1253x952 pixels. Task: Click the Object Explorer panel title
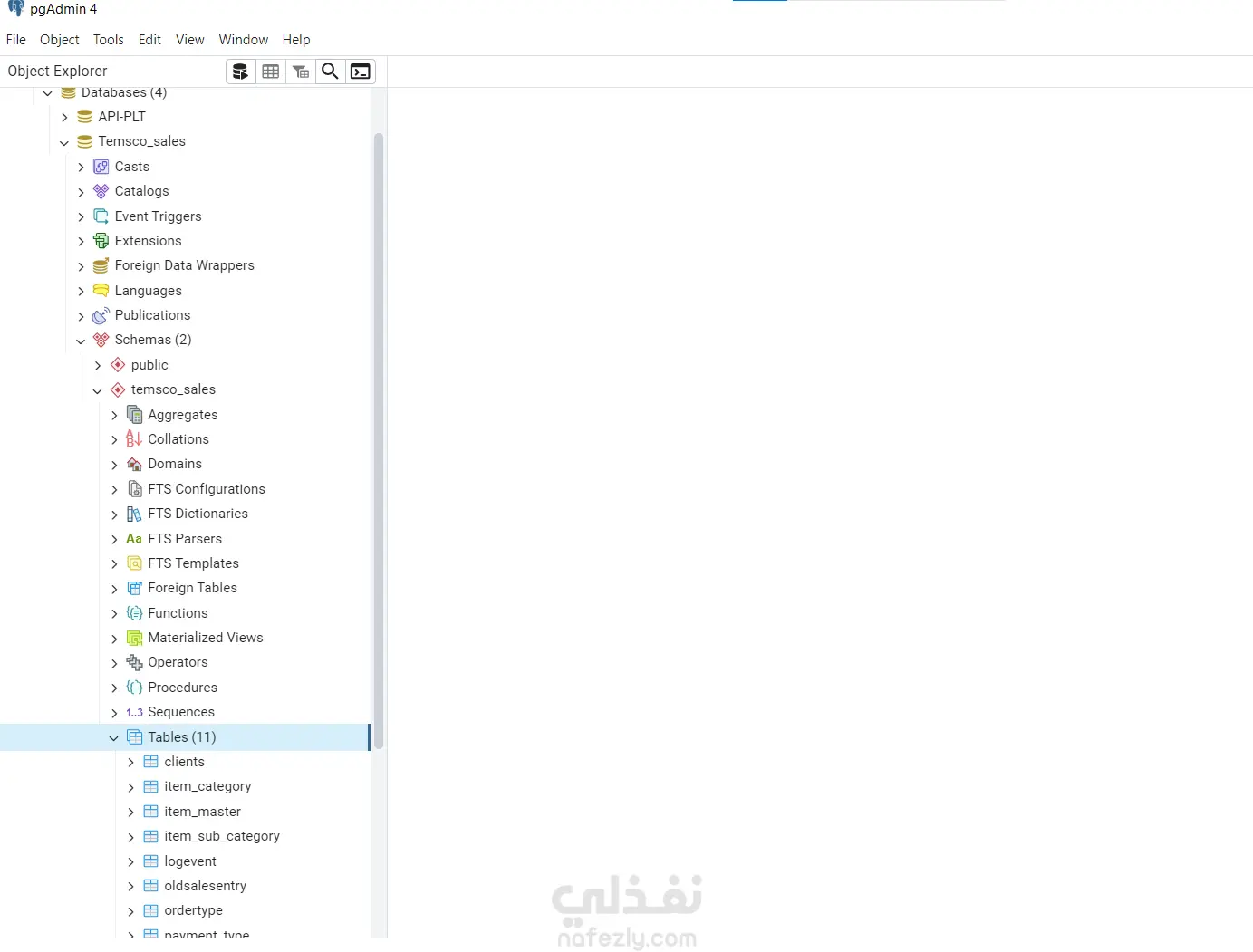point(57,71)
